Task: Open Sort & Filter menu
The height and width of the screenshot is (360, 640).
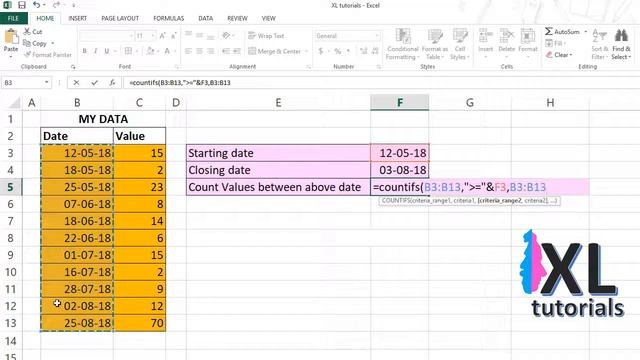Action: tap(599, 44)
